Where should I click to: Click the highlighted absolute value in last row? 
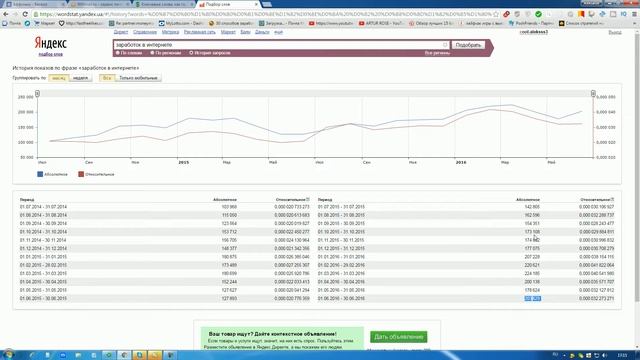(533, 298)
